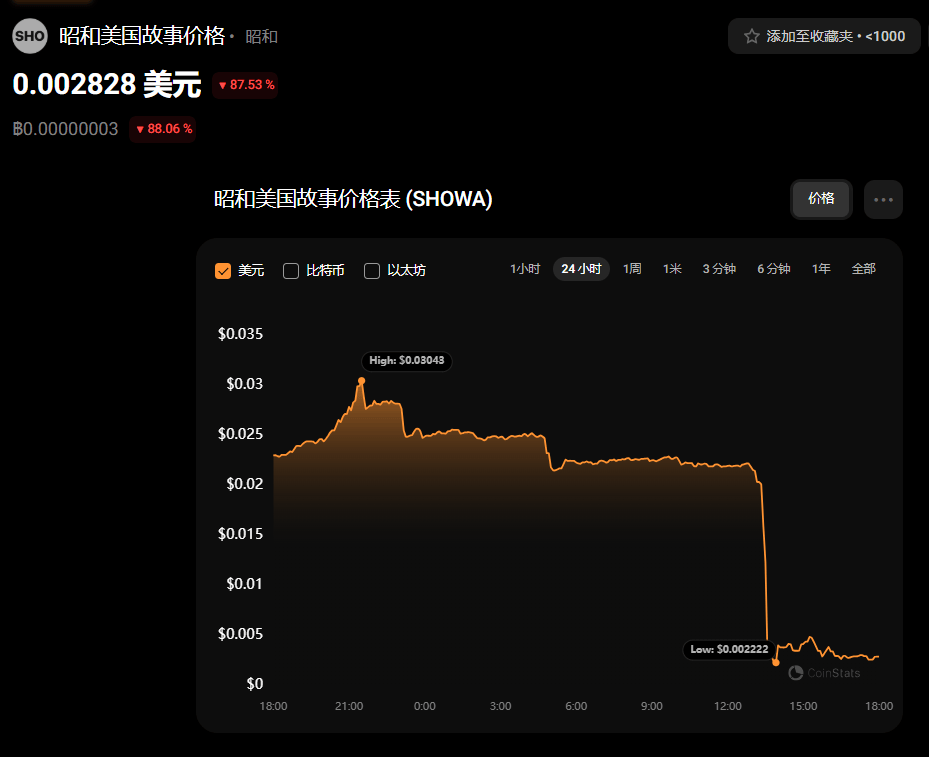Select the 1小时 time range
Viewport: 929px width, 757px height.
click(x=525, y=269)
